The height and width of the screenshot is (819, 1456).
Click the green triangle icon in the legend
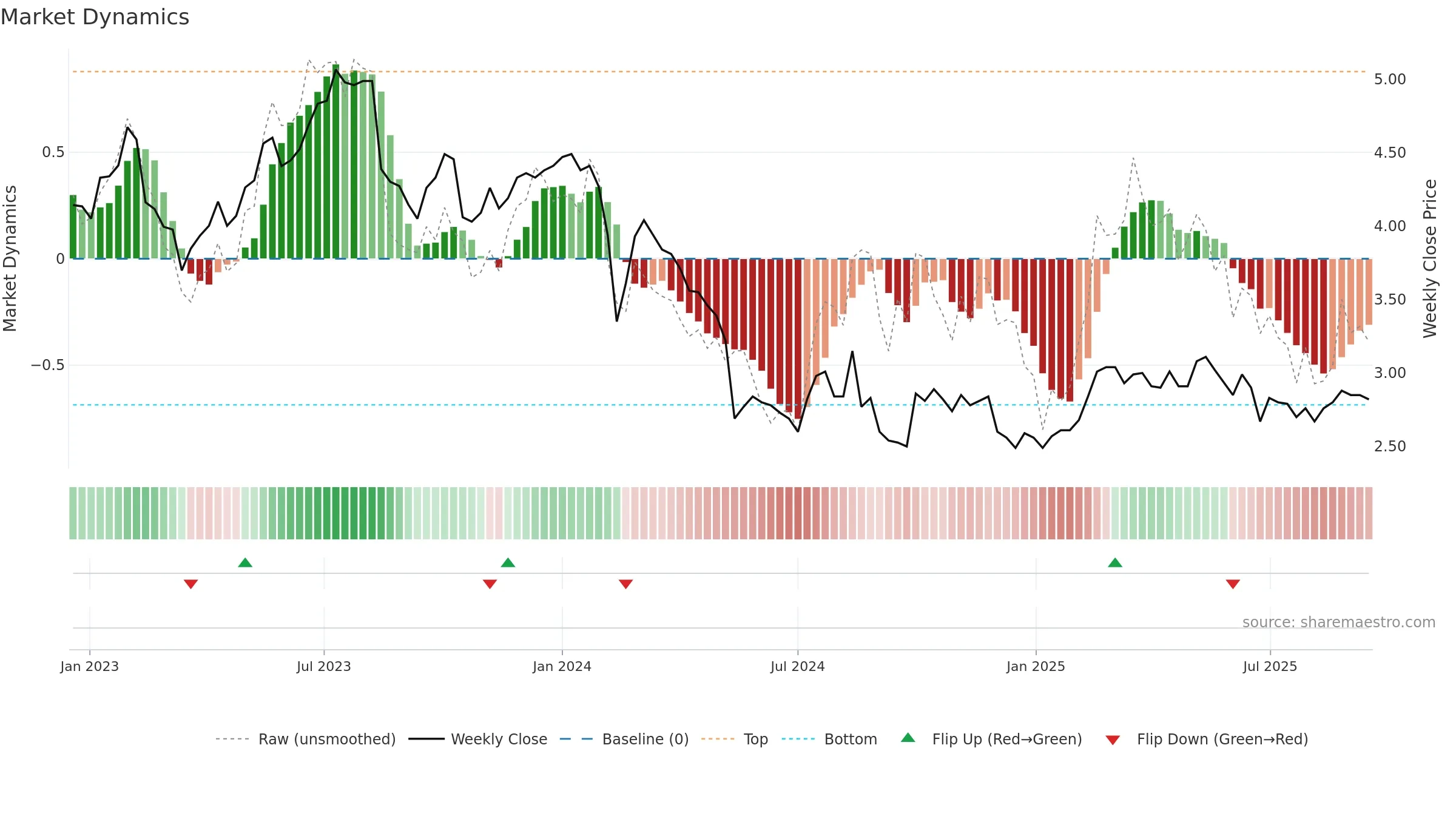point(908,738)
